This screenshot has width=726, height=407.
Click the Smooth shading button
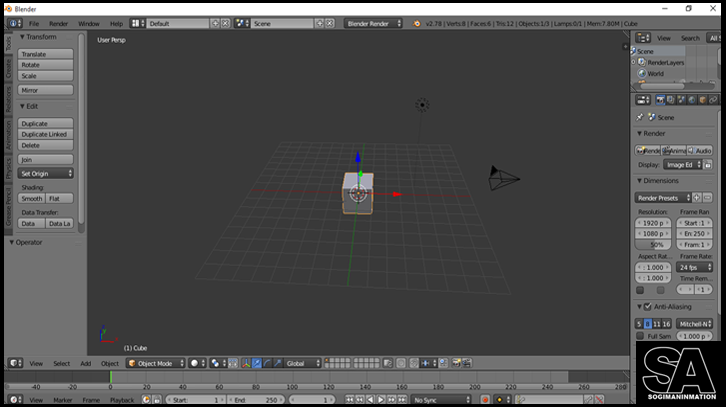click(x=31, y=199)
